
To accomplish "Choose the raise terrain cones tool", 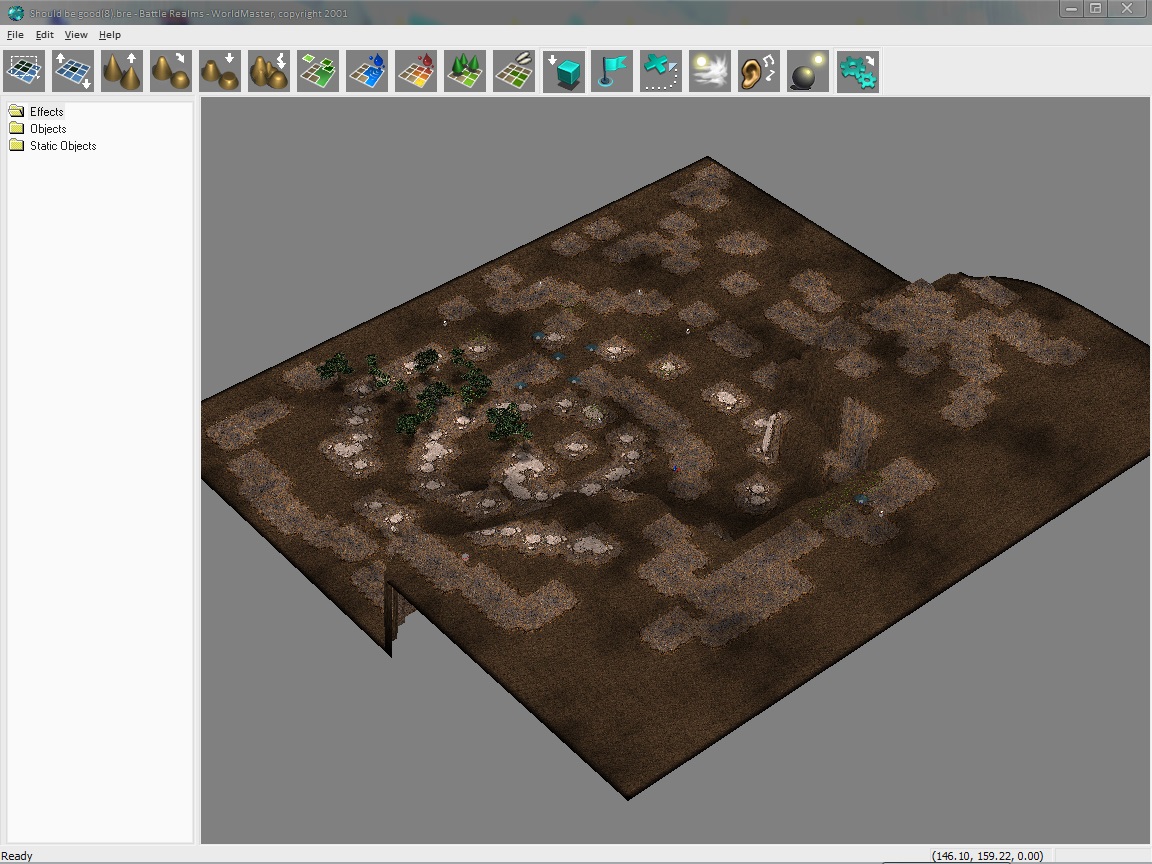I will coord(122,71).
